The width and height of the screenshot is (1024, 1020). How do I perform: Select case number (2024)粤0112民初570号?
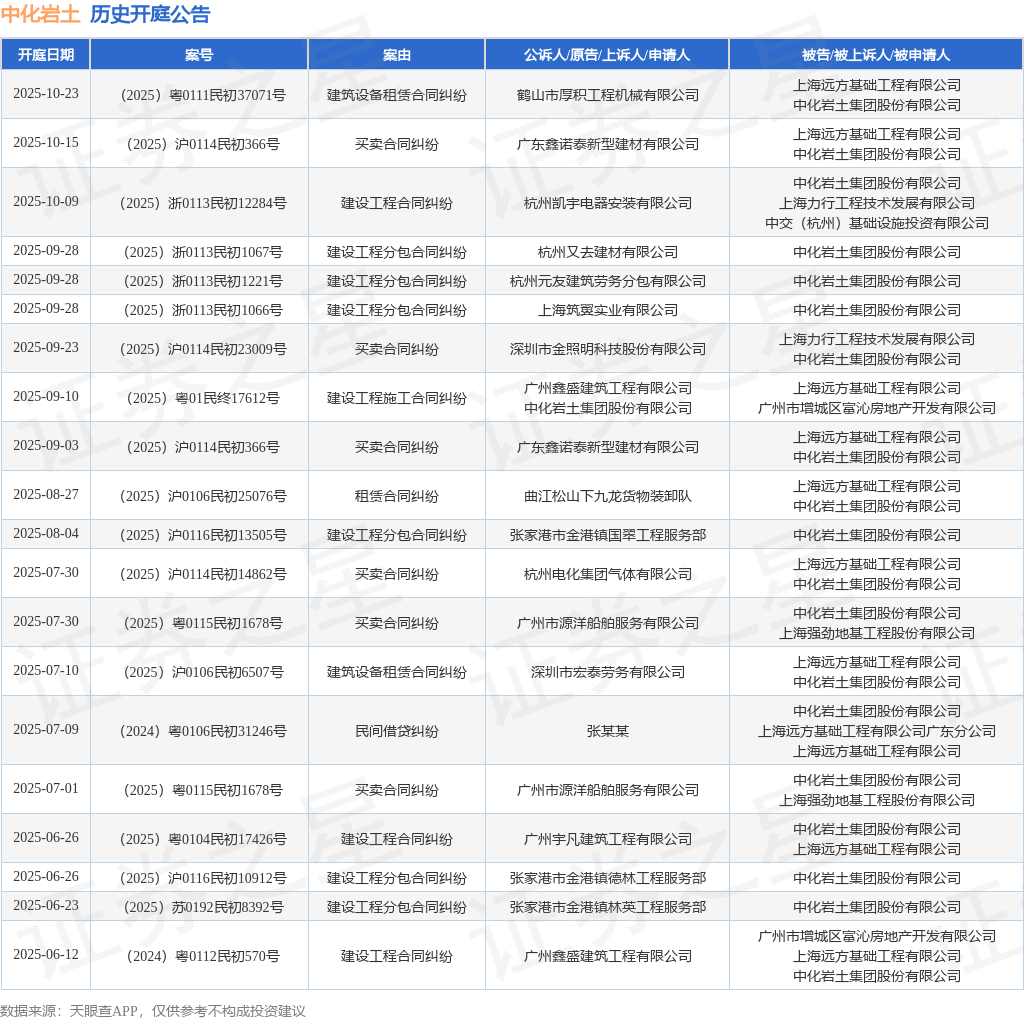pyautogui.click(x=203, y=956)
